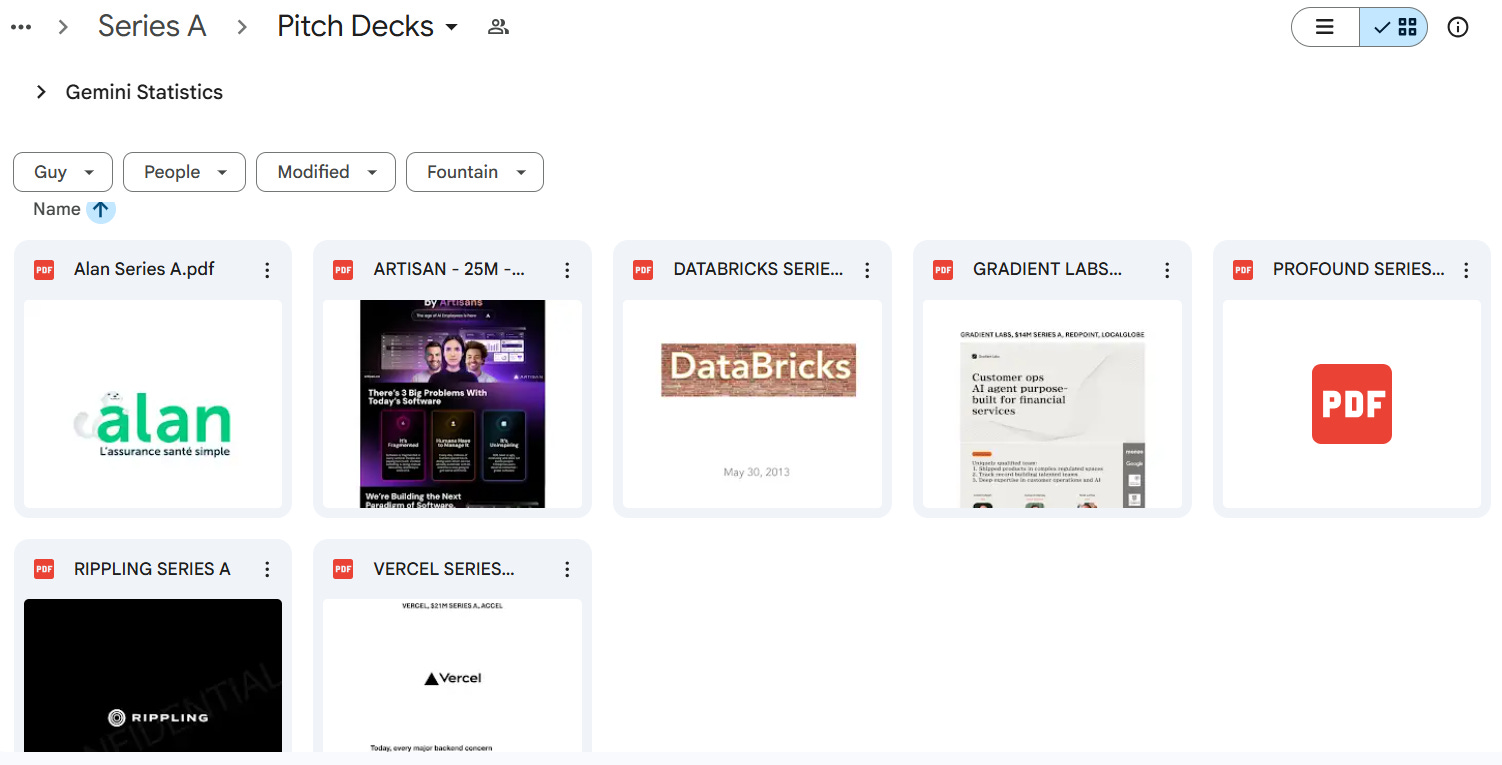Open more actions for ARTISAN - 25M file
This screenshot has width=1502, height=765.
[567, 270]
